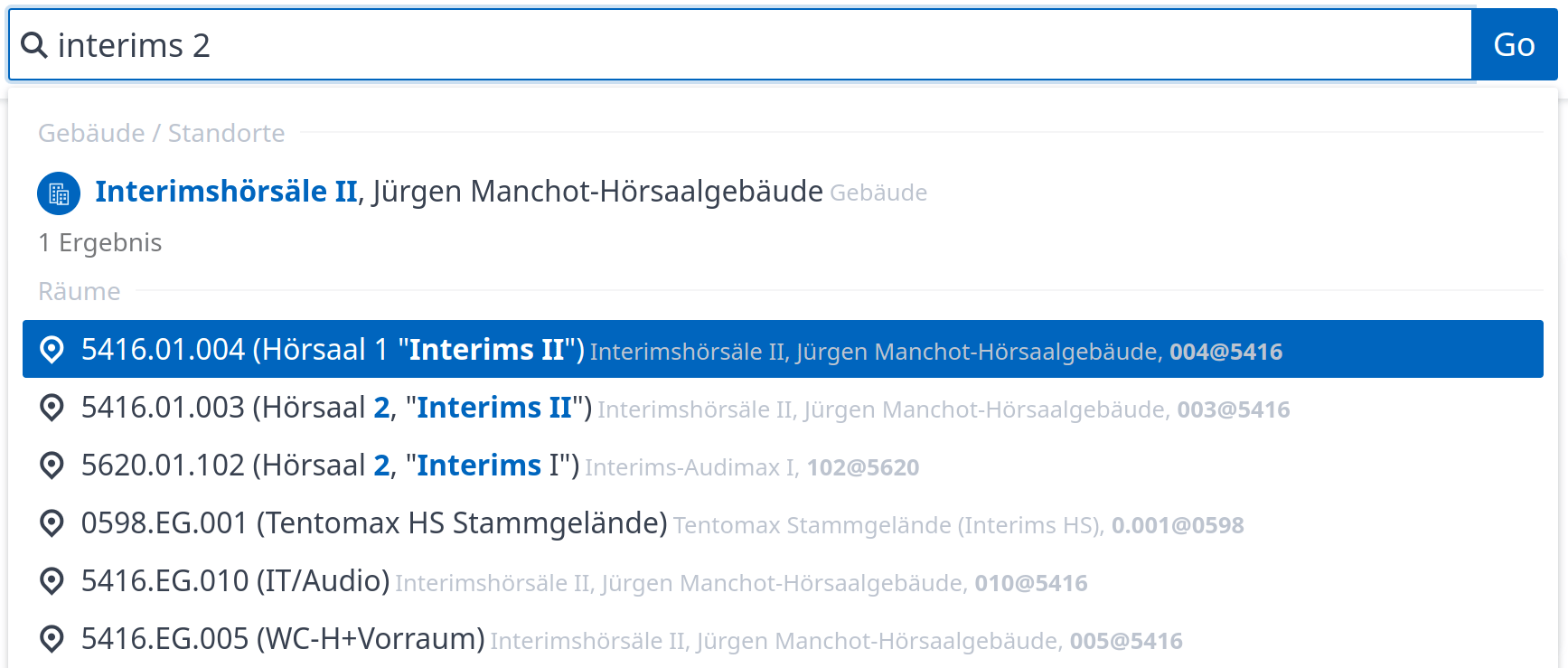1568x668 pixels.
Task: Open room 5416.EG.005 (WC-H+Vorraum)
Action: click(x=783, y=639)
